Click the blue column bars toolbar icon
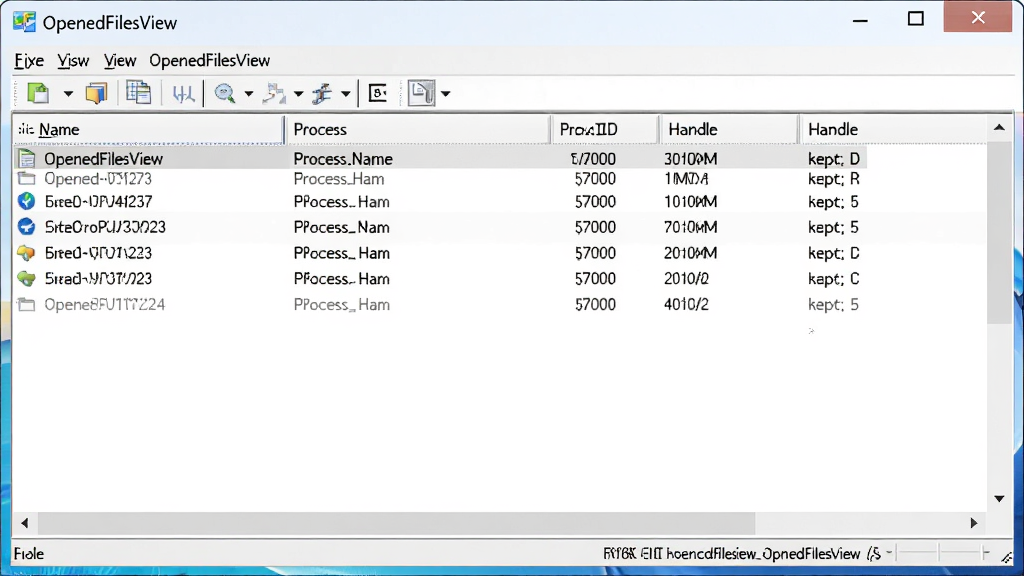The width and height of the screenshot is (1024, 576). coord(184,94)
